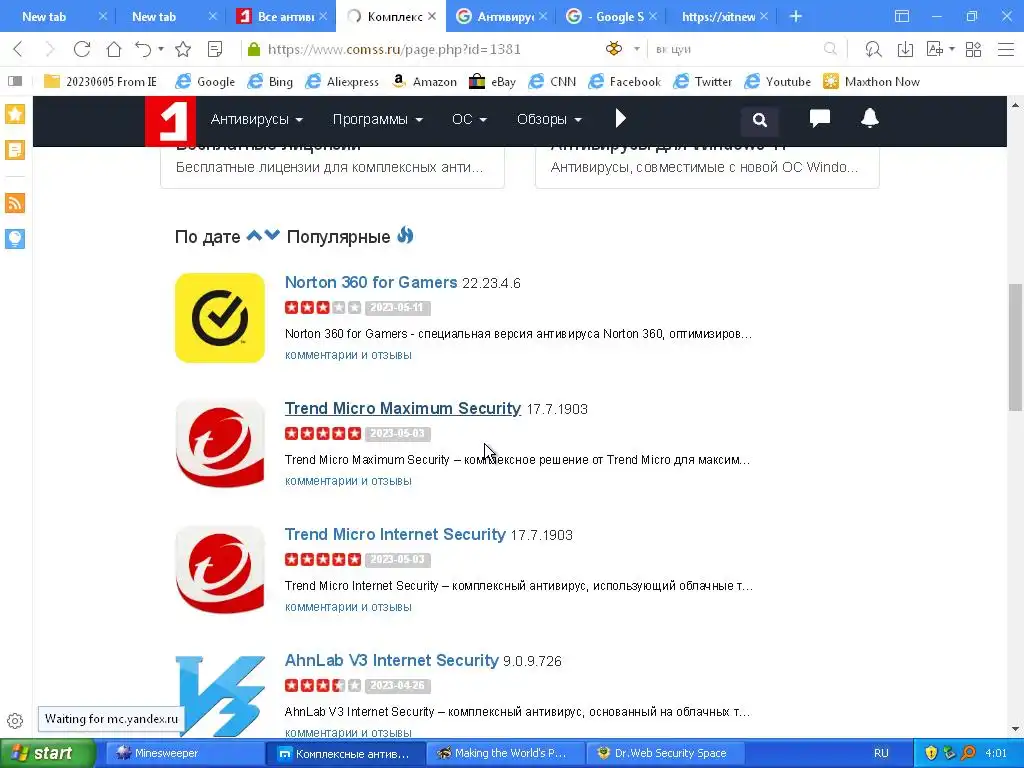Toggle the sidebar panel icon in bookmarks bar

pyautogui.click(x=15, y=81)
